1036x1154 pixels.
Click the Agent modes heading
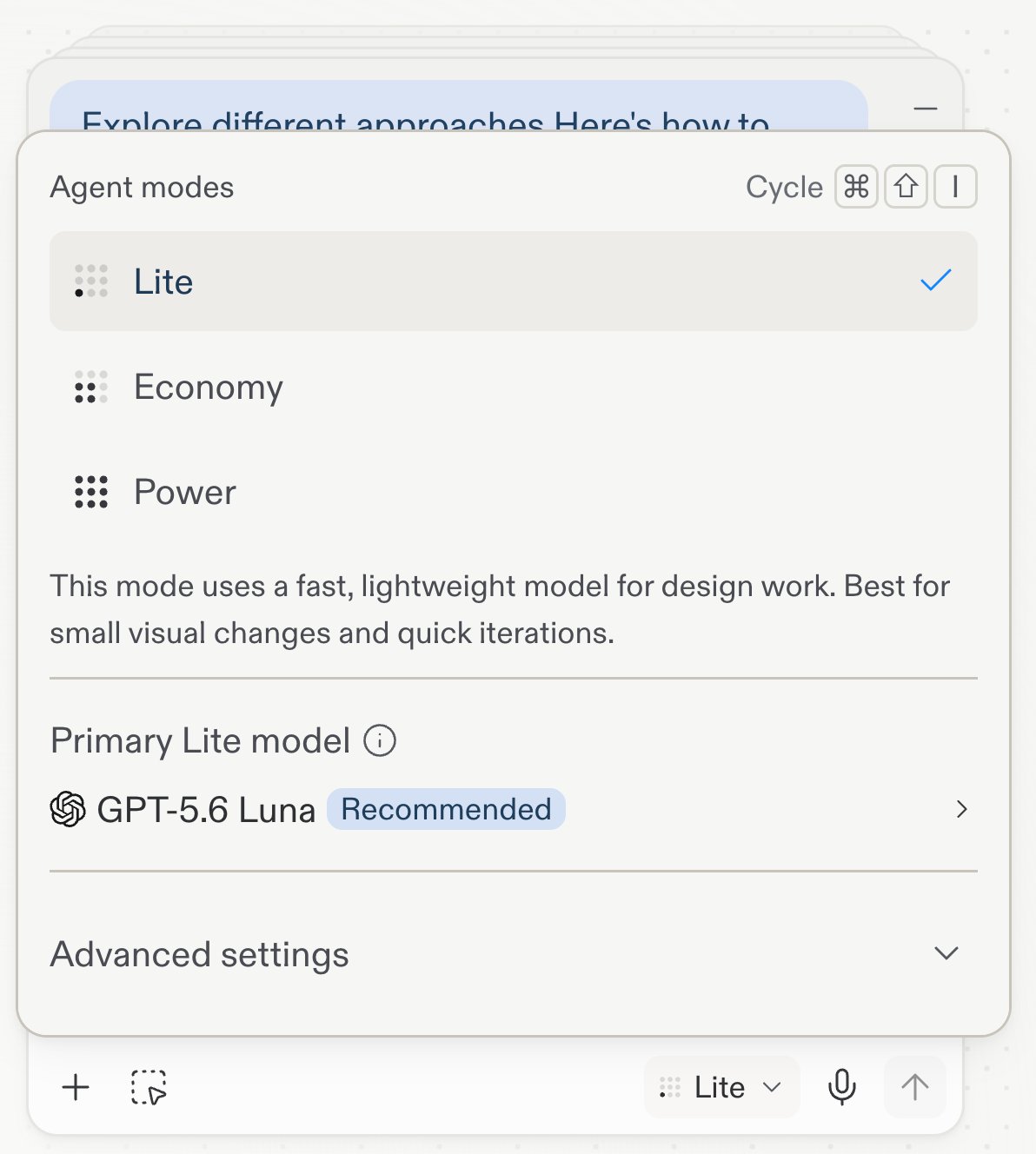pos(143,187)
